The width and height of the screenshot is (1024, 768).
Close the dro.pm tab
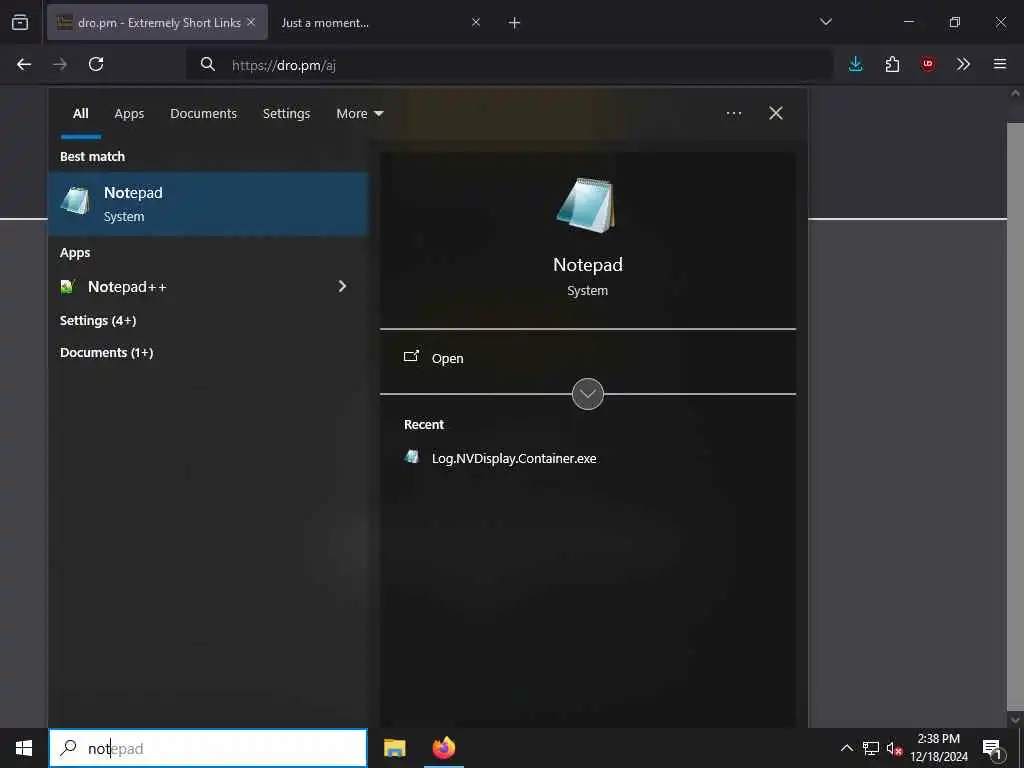click(251, 22)
